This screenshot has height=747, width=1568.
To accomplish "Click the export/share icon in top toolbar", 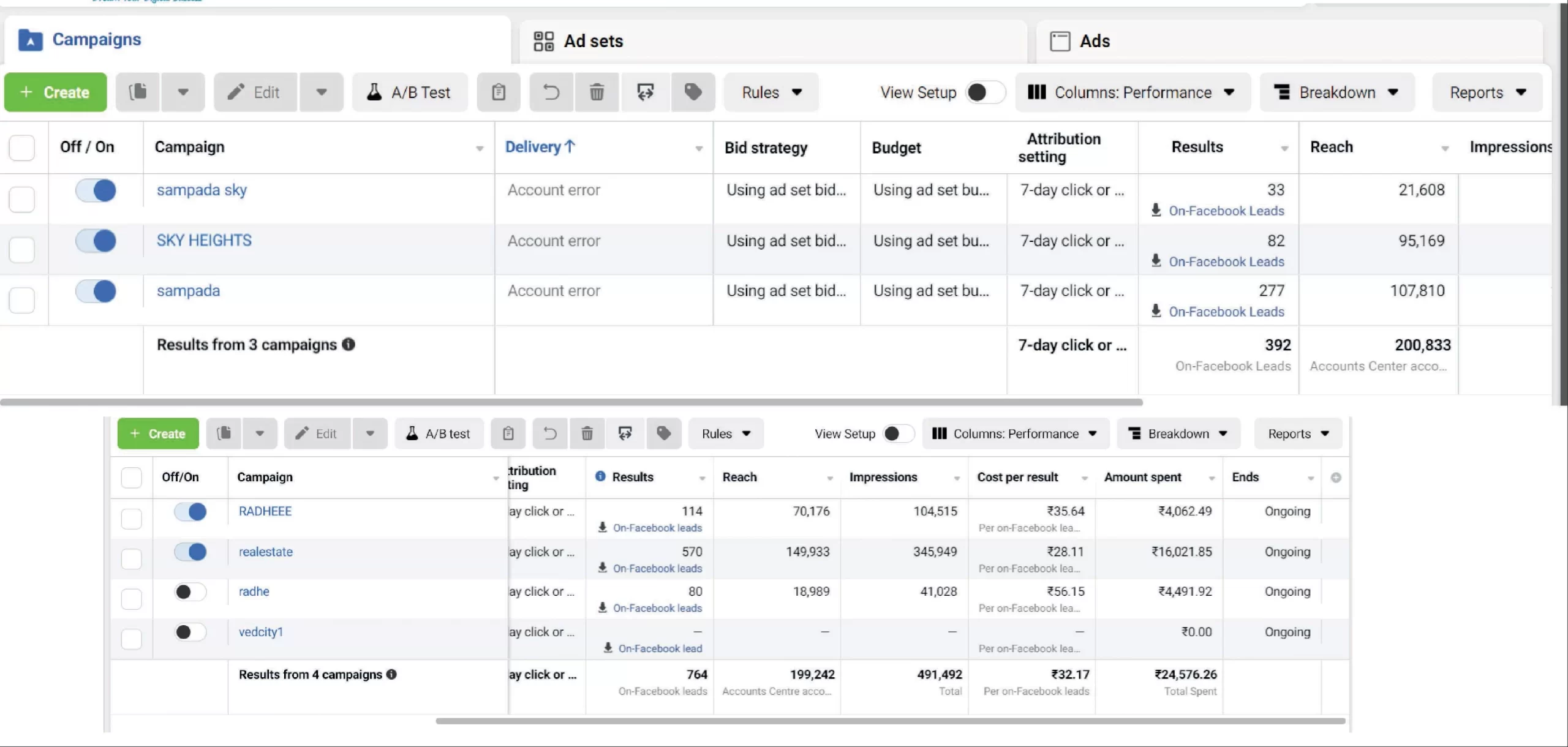I will tap(645, 92).
